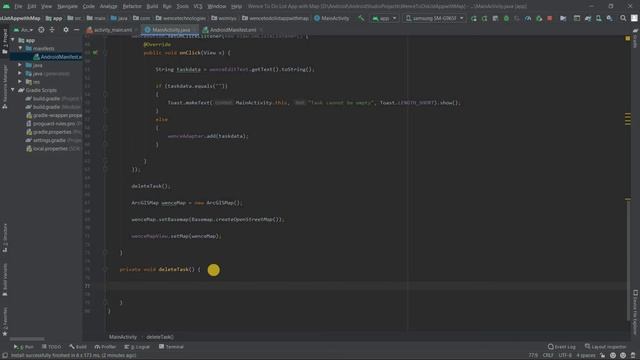This screenshot has height=360, width=640.
Task: Stop the app with the red Stop icon
Action: (550, 18)
